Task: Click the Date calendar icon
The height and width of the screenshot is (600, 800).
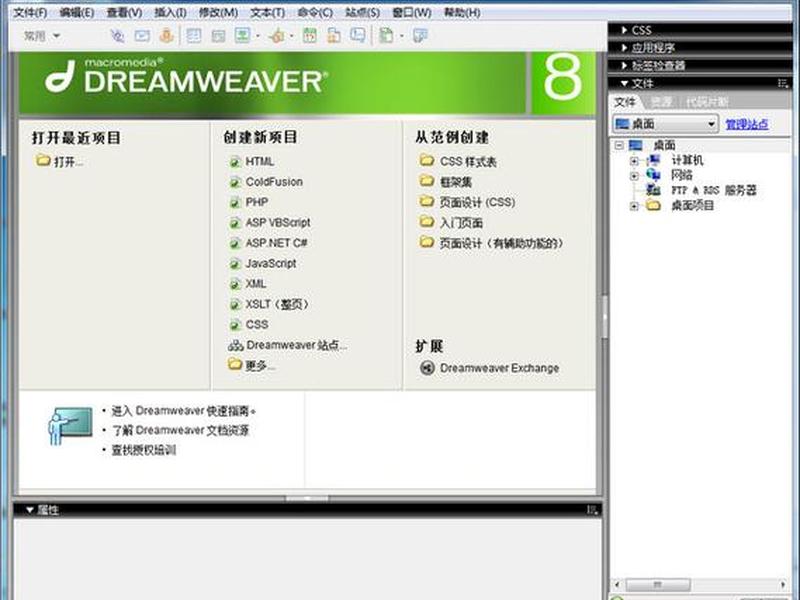Action: (310, 36)
